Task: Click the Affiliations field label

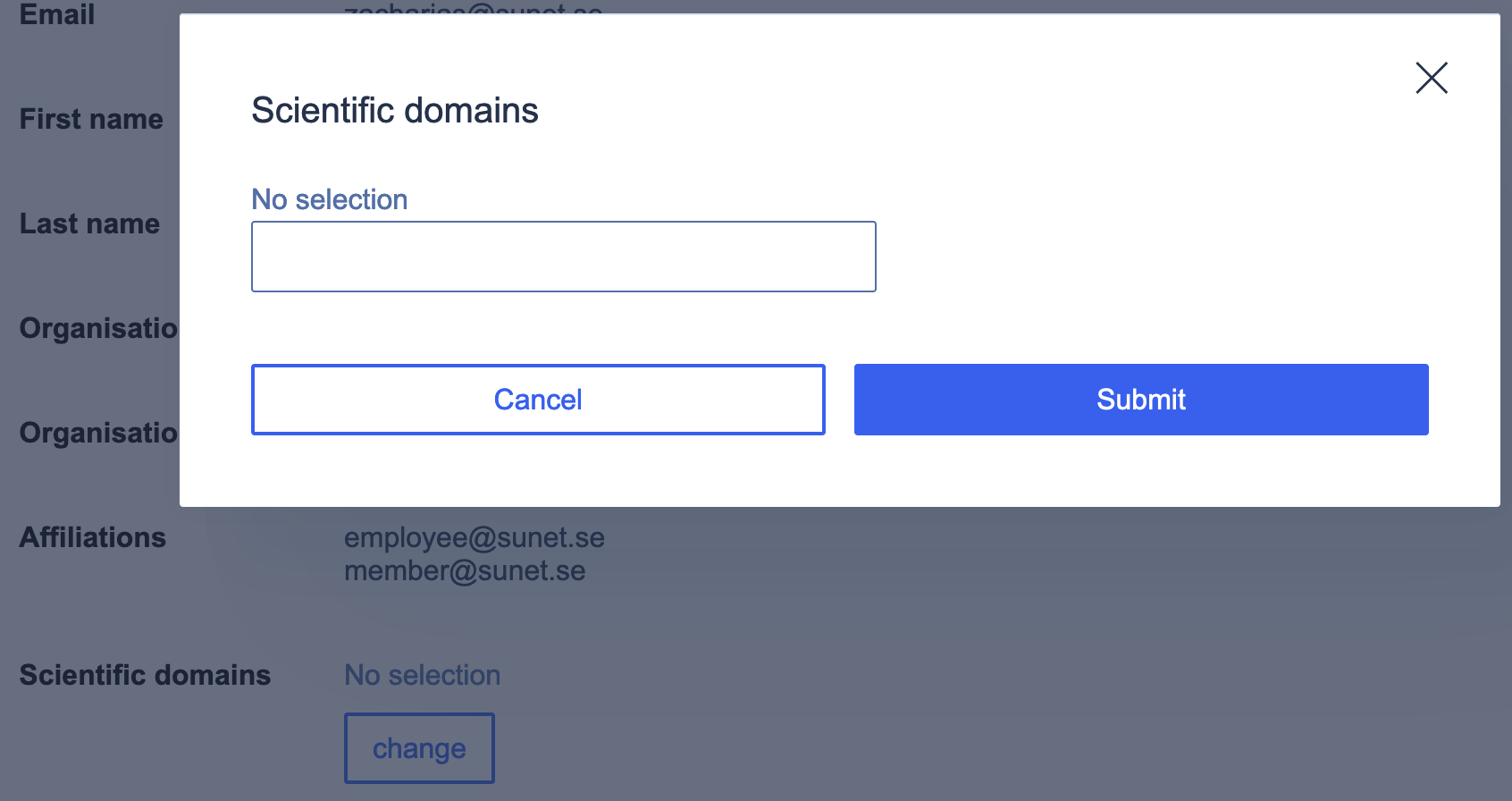Action: 93,537
